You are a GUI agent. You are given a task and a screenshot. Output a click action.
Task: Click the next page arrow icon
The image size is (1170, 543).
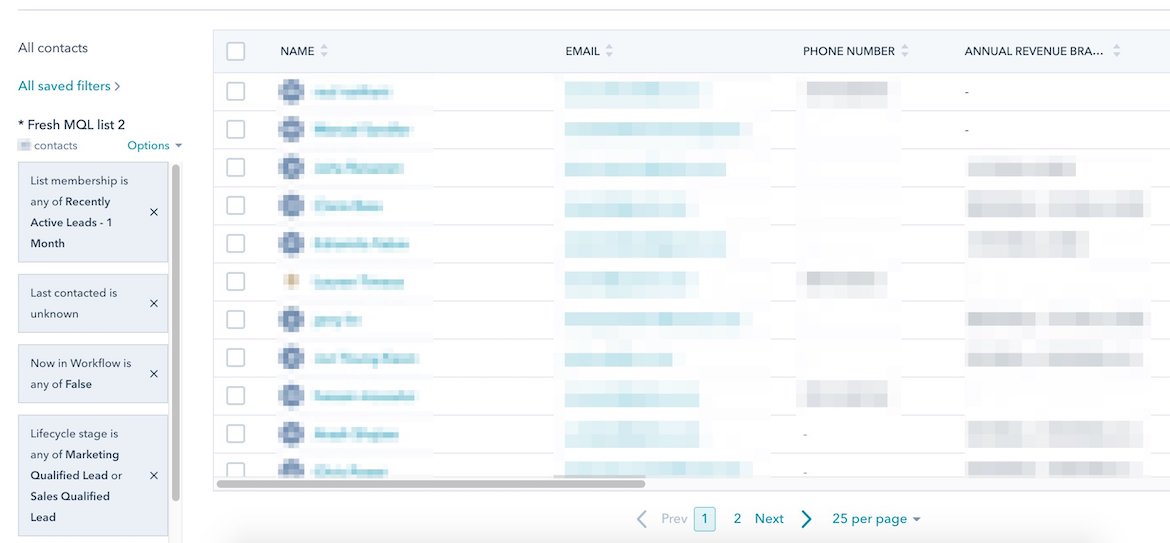806,519
